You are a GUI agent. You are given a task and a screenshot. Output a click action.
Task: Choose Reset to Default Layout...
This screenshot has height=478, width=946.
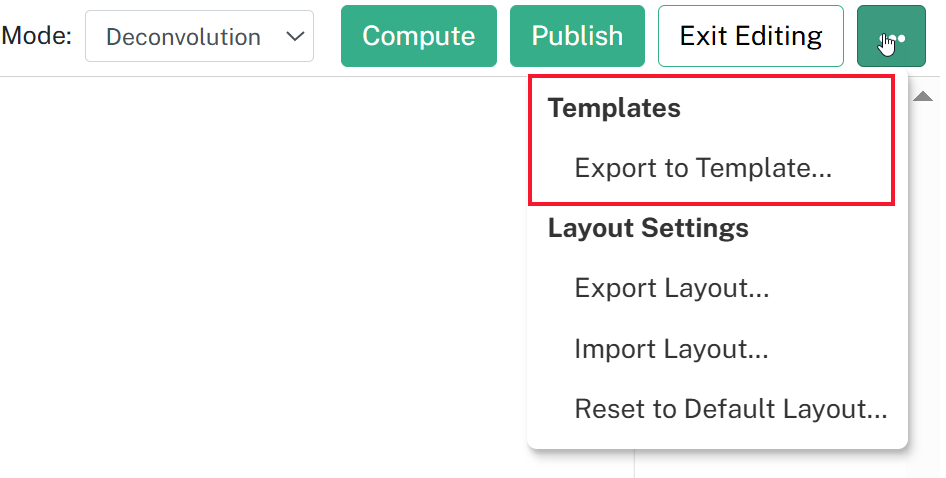click(731, 409)
